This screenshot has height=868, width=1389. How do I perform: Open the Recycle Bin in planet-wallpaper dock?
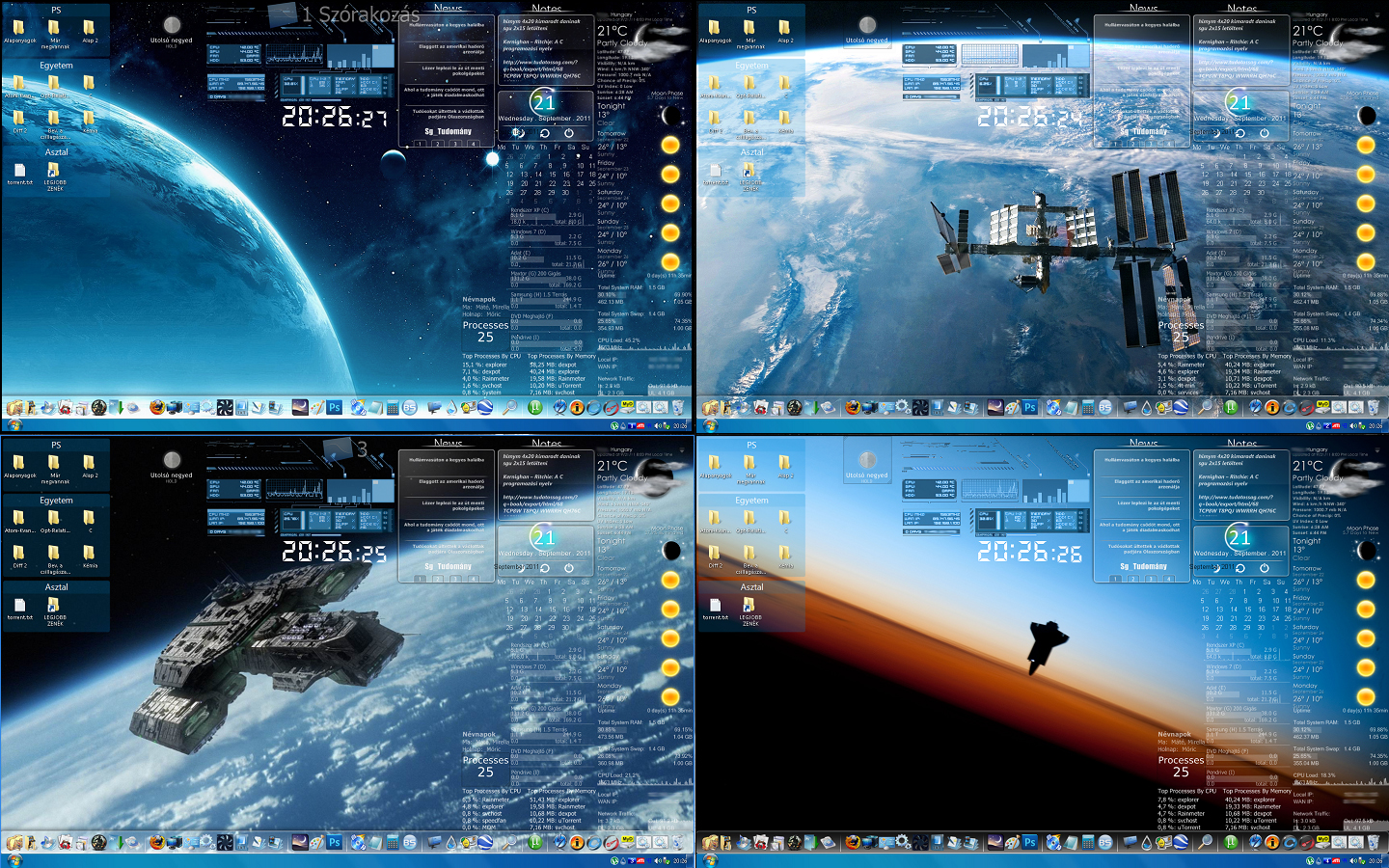[677, 407]
